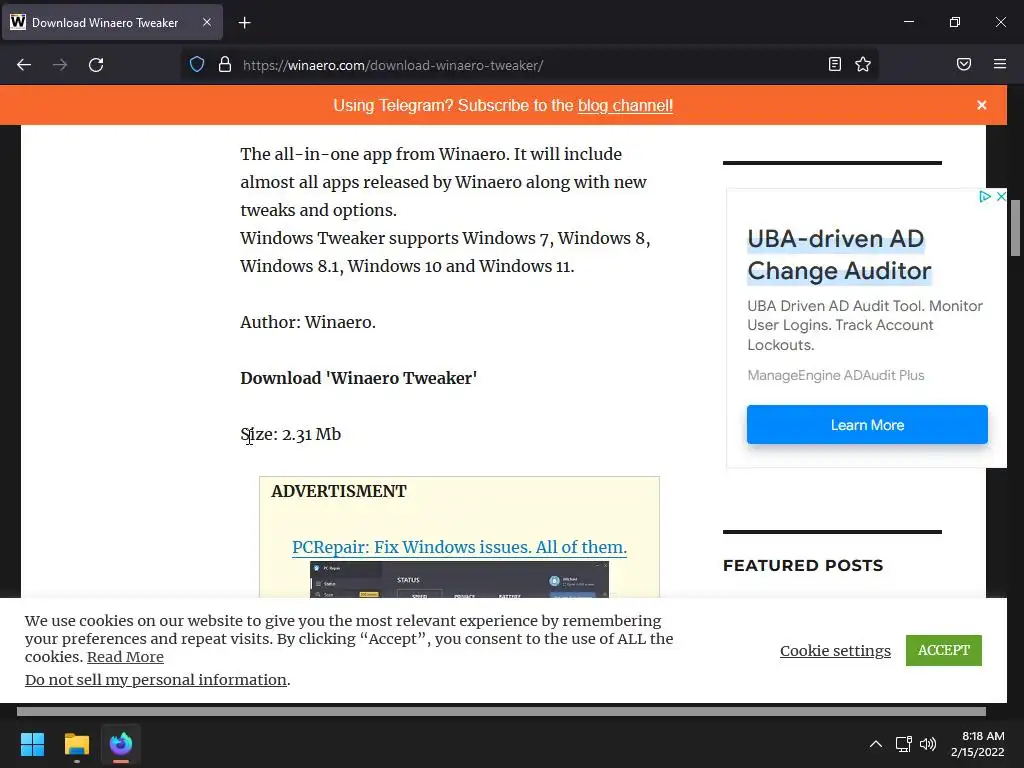The image size is (1024, 768).
Task: Close the Download Winaero Tweaker tab
Action: coord(206,22)
